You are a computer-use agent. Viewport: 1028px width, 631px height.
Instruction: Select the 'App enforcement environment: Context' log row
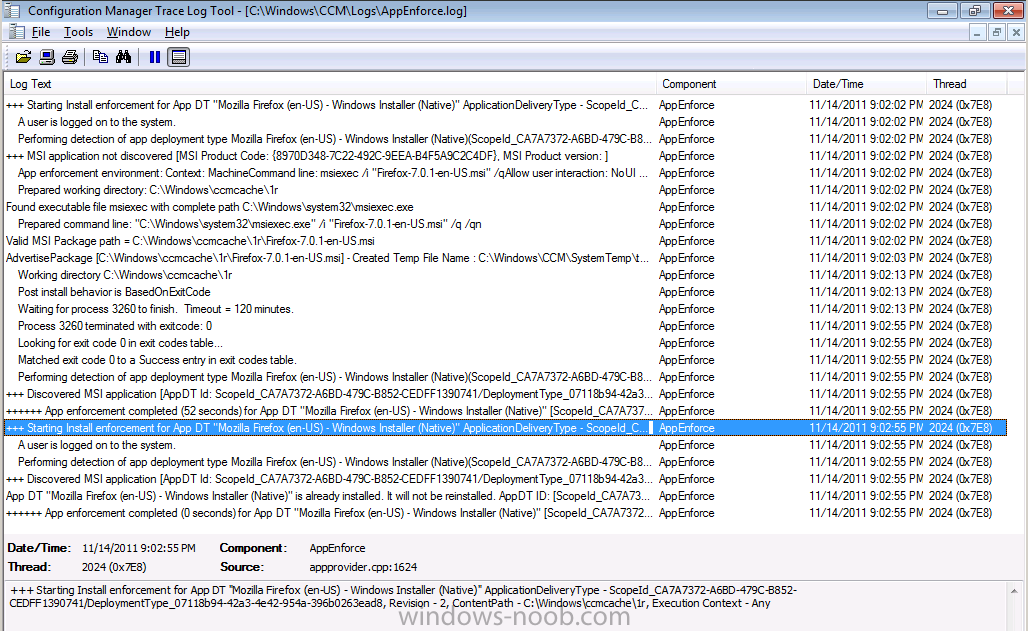click(x=505, y=173)
